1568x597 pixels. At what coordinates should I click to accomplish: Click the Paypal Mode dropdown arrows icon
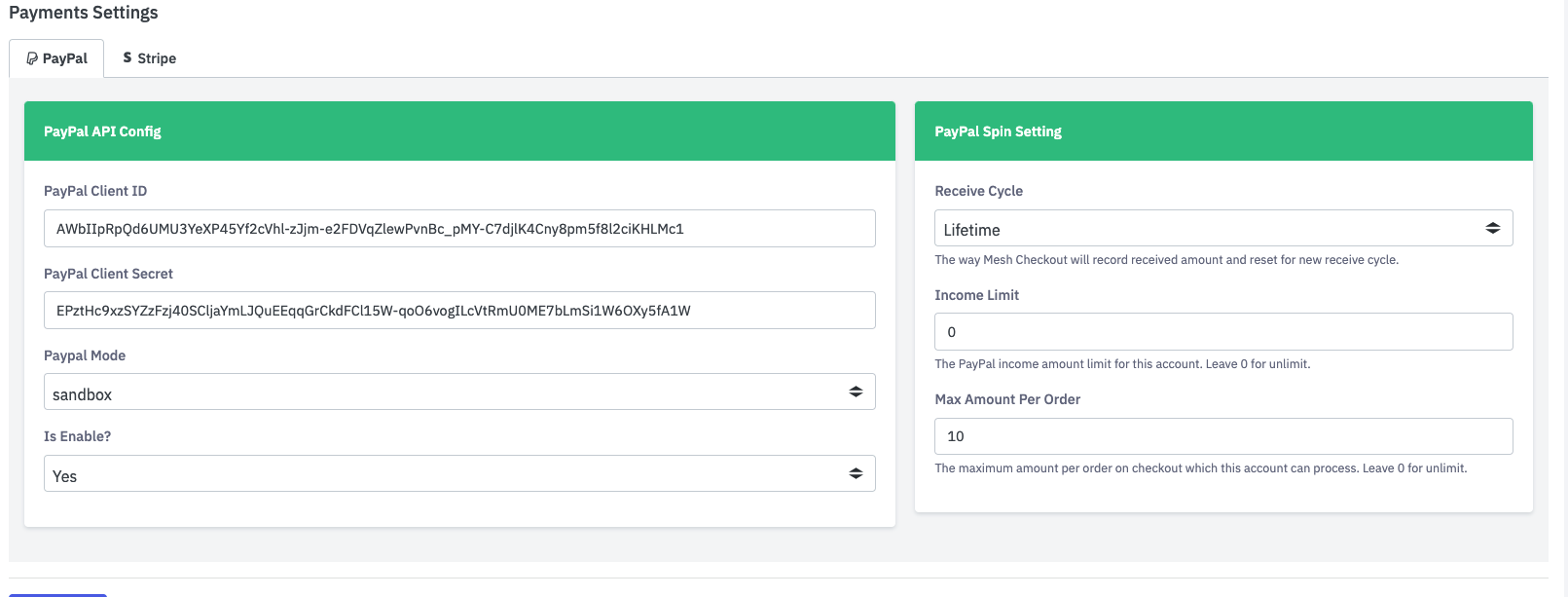[856, 392]
